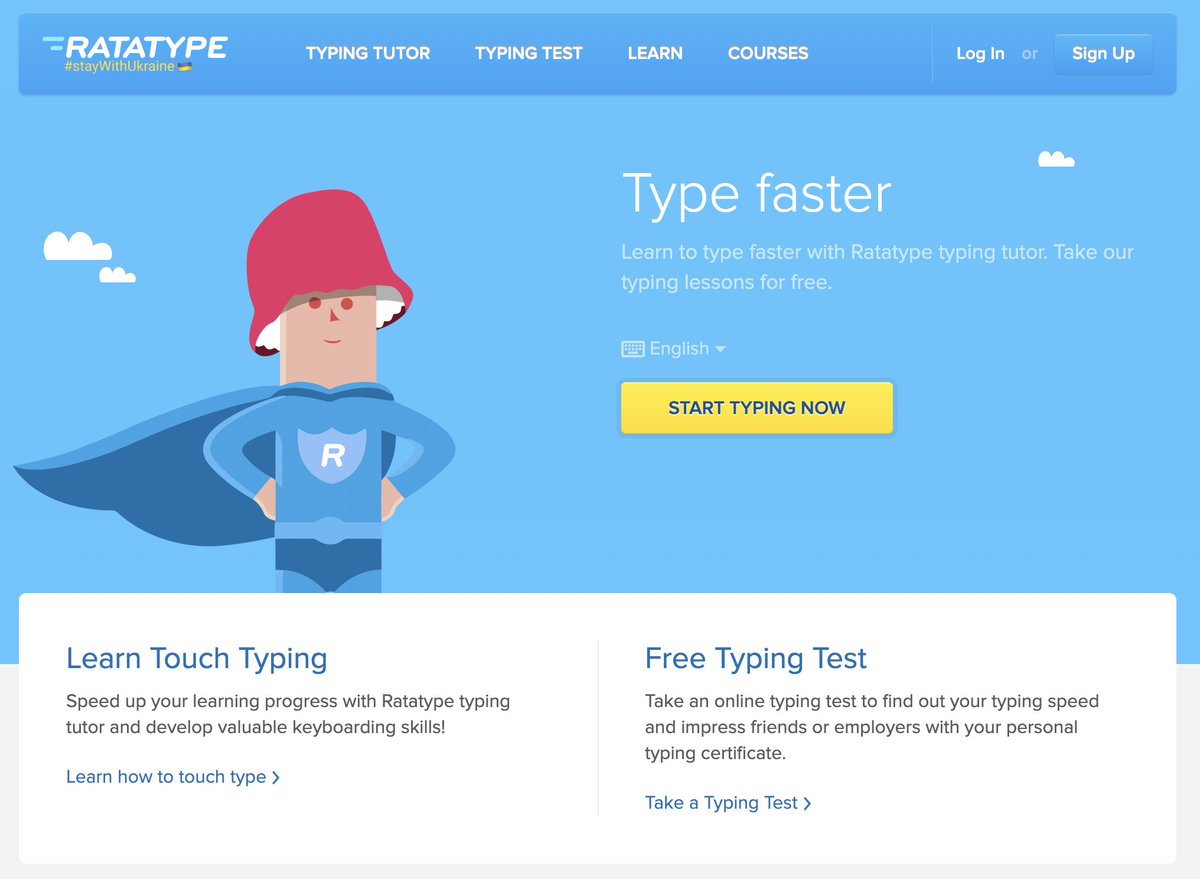This screenshot has height=879, width=1200.
Task: Click the Free Typing Test heading
Action: 756,658
